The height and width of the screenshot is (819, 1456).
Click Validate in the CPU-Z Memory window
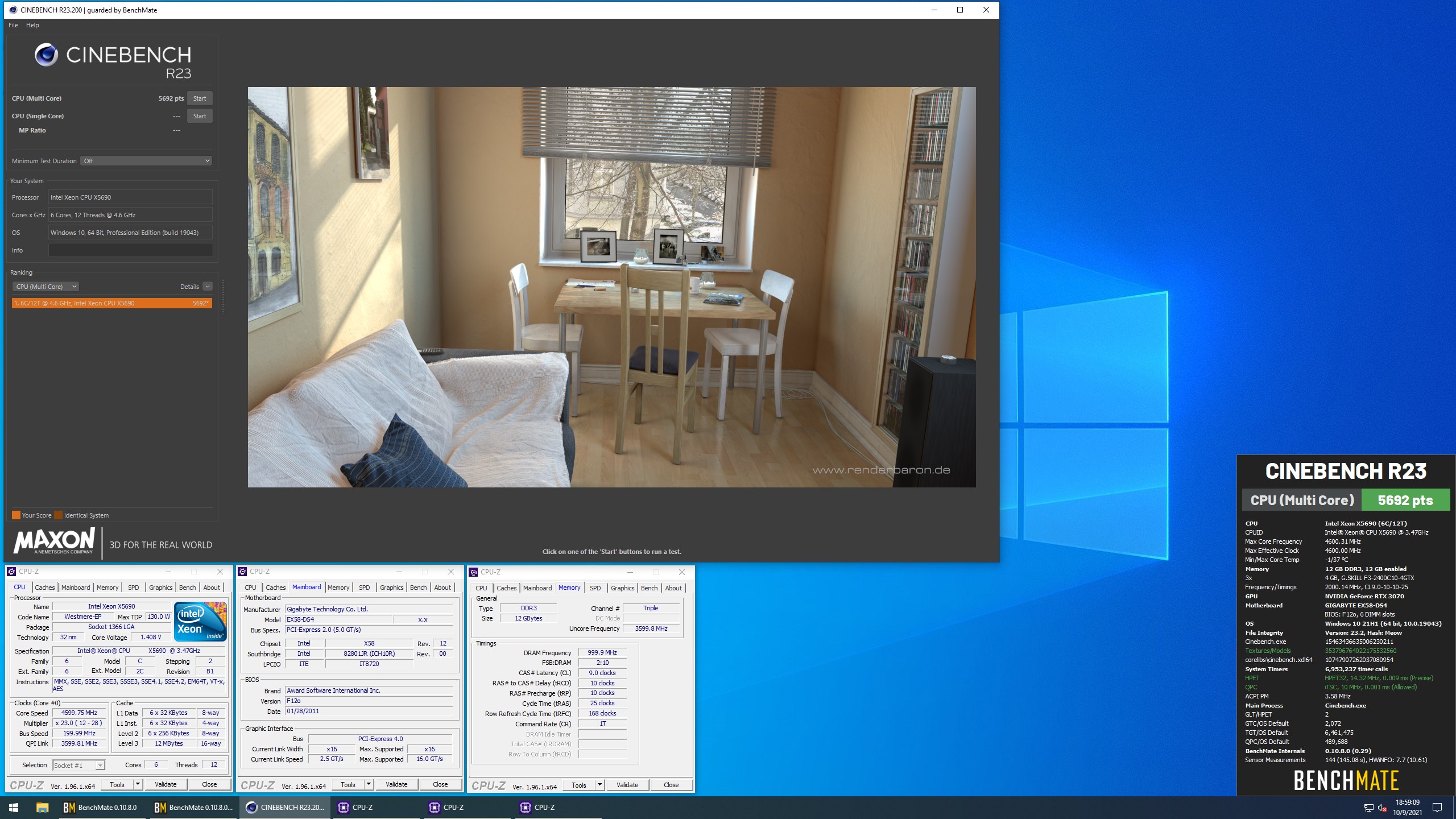[627, 785]
